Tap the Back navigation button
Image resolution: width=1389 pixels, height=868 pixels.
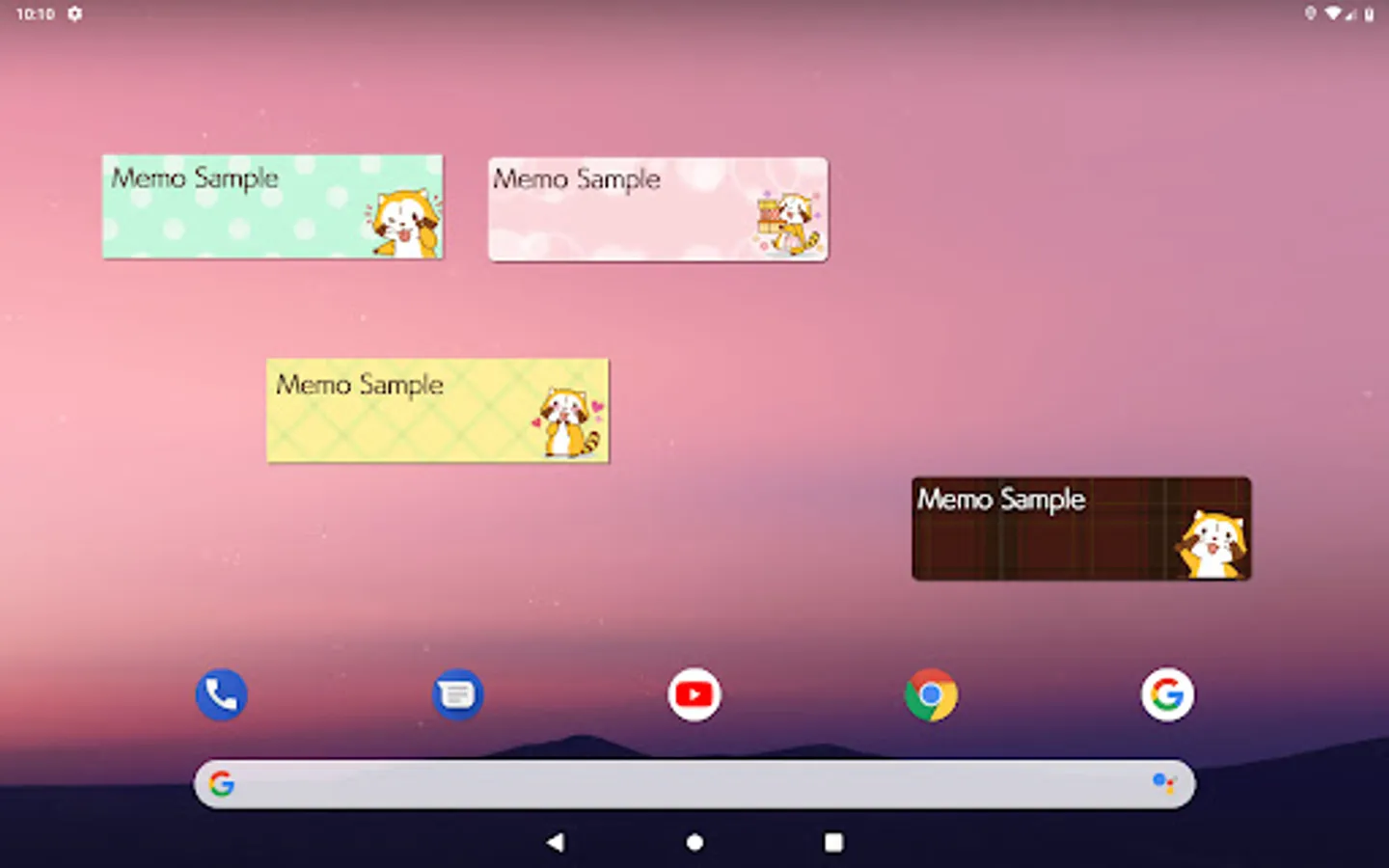coord(555,842)
